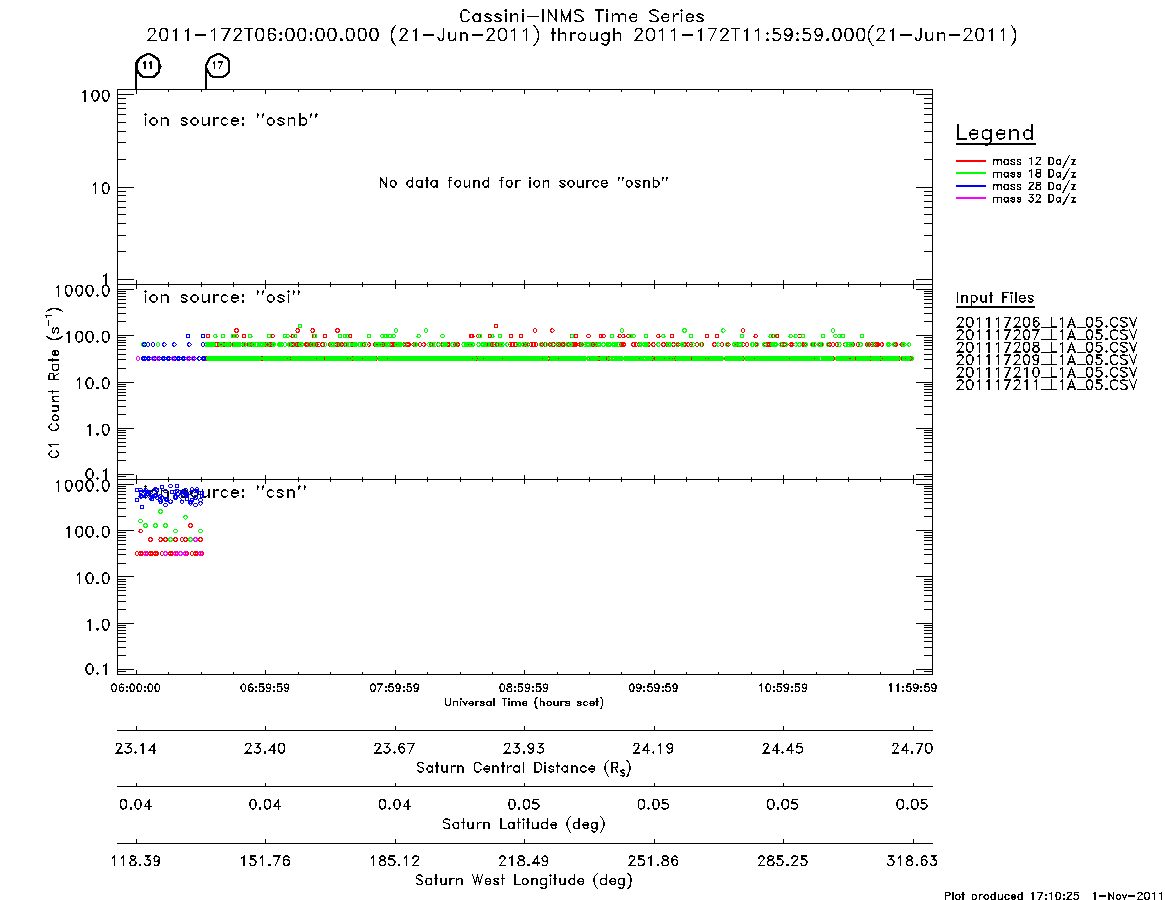Click the Saturn West Longitude axis title
The height and width of the screenshot is (900, 1165).
pyautogui.click(x=524, y=881)
